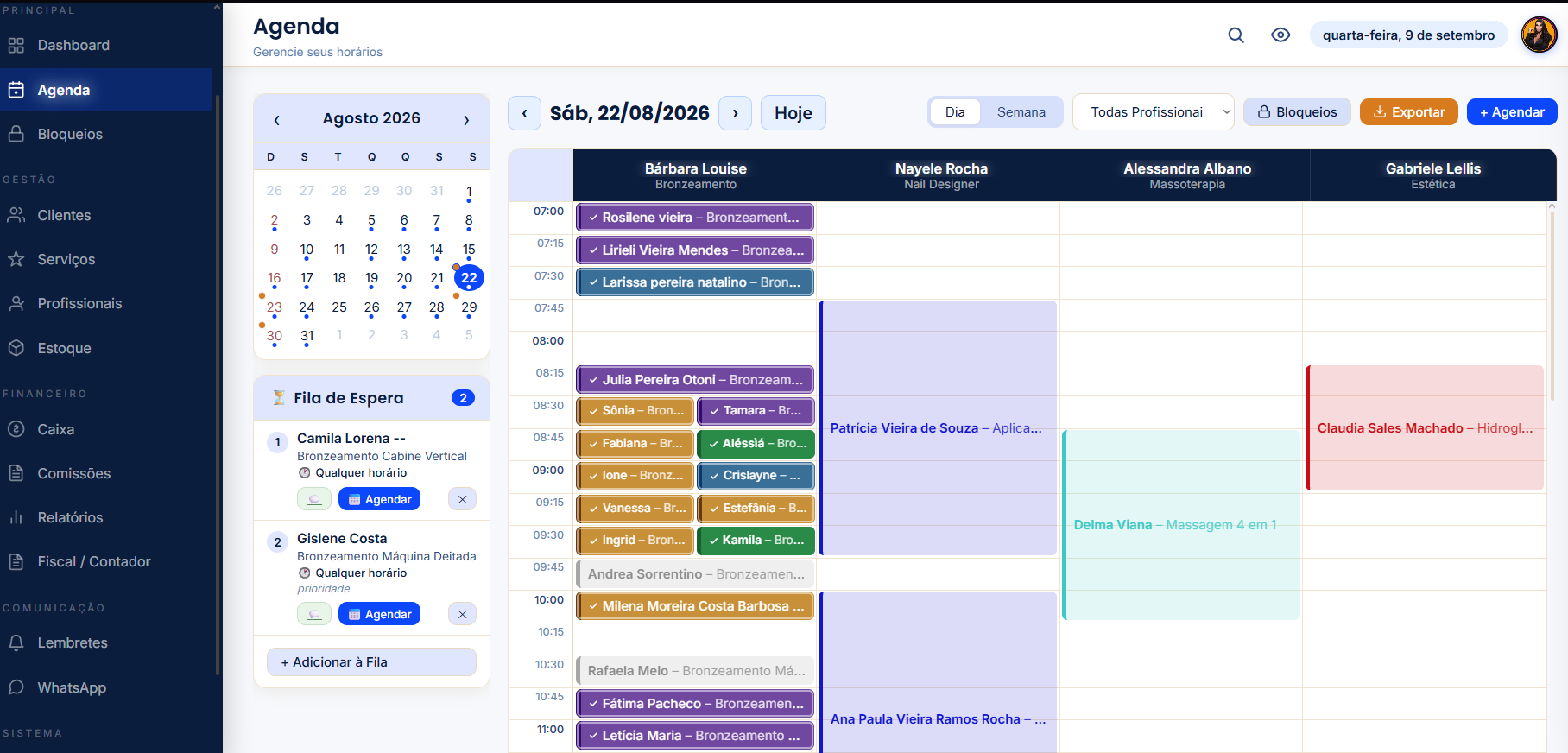
Task: Select day 25 in the mini calendar
Action: point(339,307)
